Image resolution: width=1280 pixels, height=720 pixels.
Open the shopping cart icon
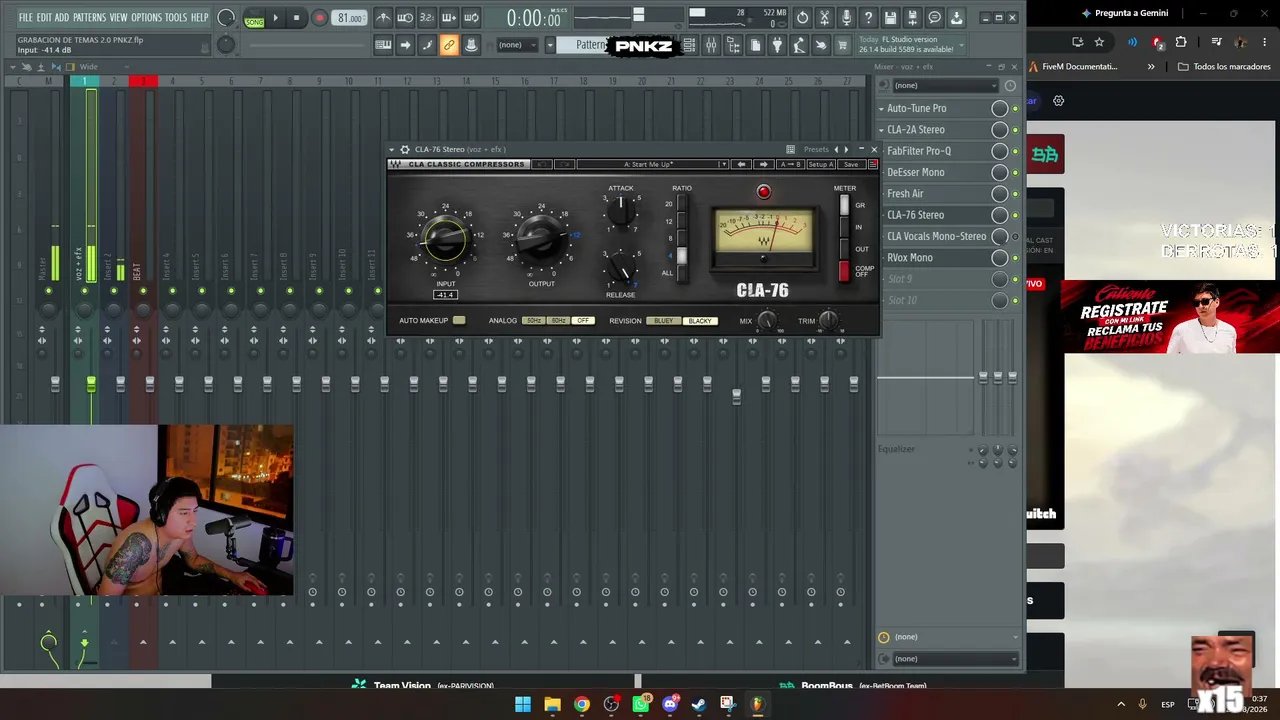pos(843,45)
